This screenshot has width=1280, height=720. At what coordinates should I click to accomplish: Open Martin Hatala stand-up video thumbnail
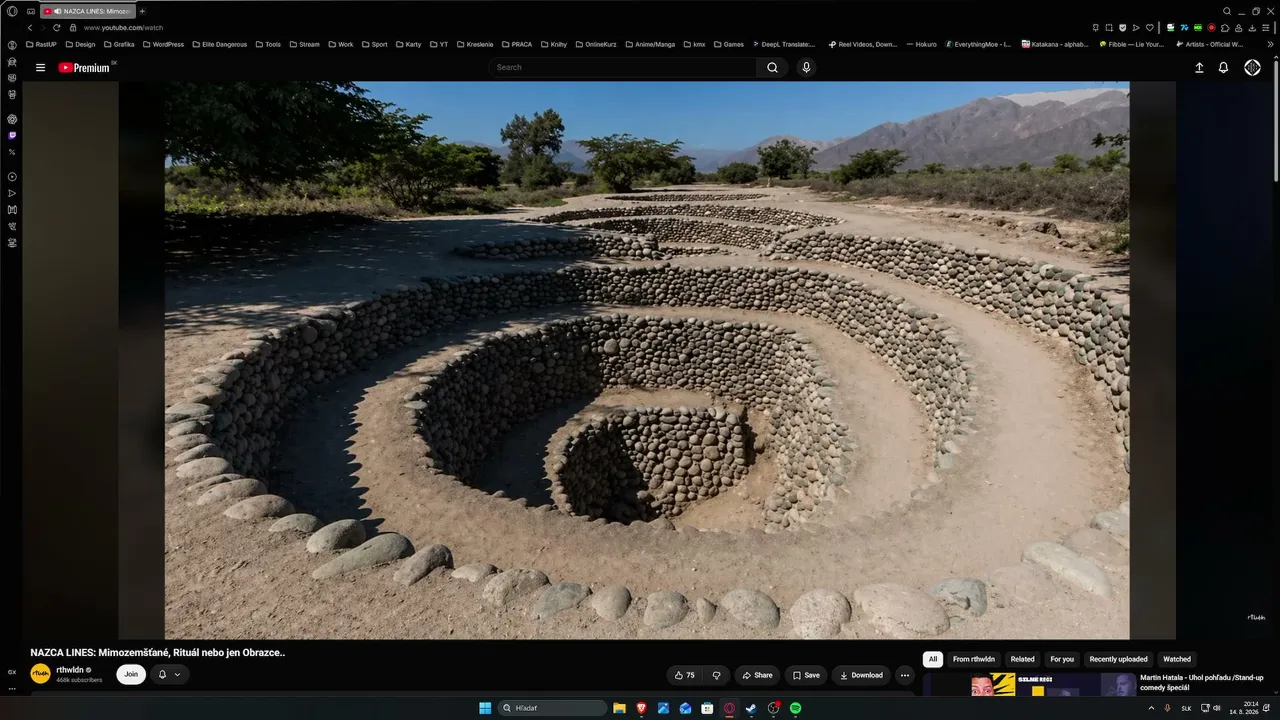coord(1029,684)
